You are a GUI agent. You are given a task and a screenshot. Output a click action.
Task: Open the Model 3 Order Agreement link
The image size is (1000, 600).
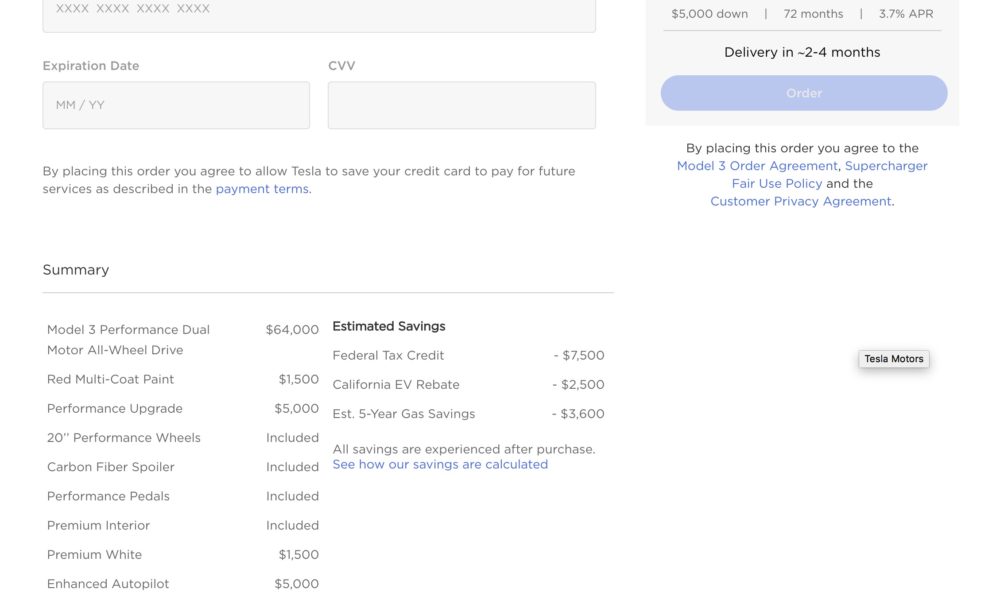(x=757, y=166)
